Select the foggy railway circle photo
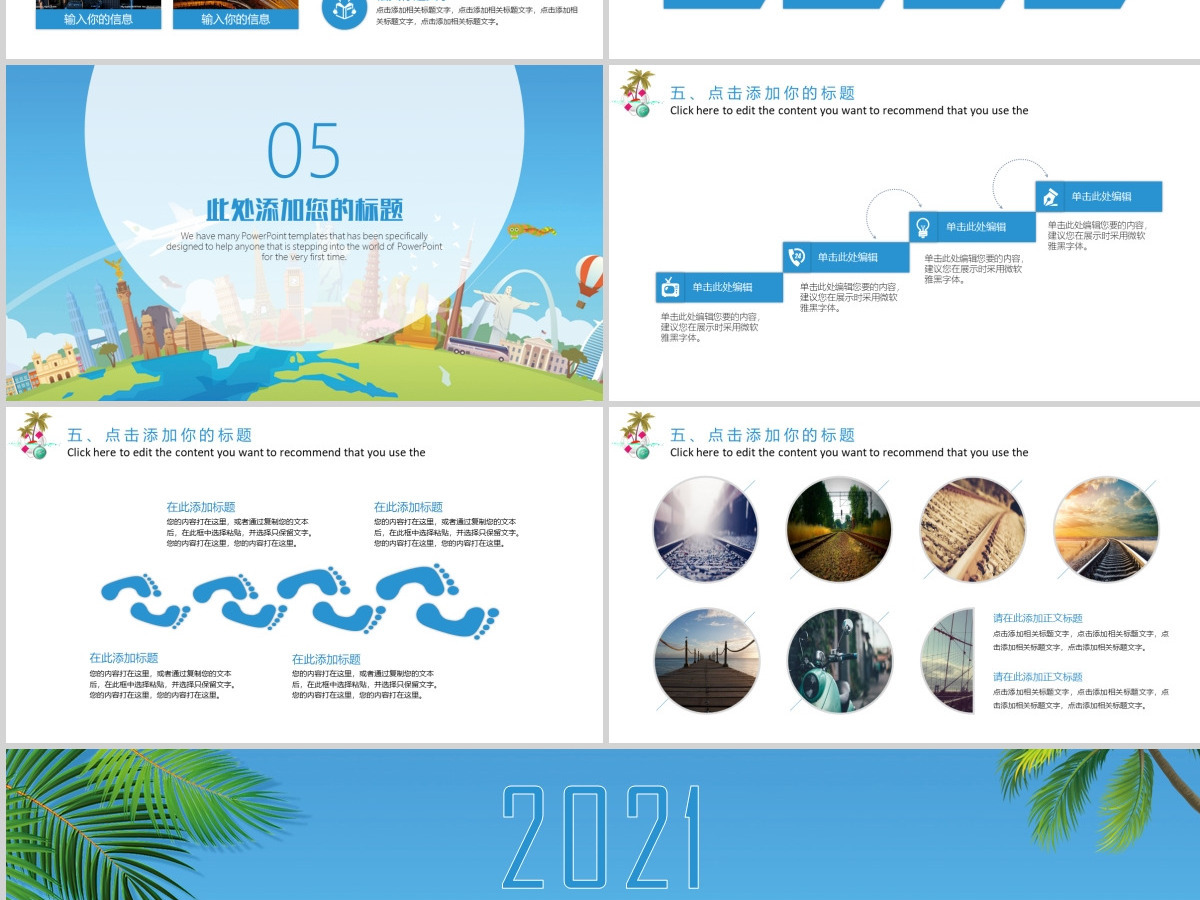Screen dimensions: 1200x900 point(706,529)
